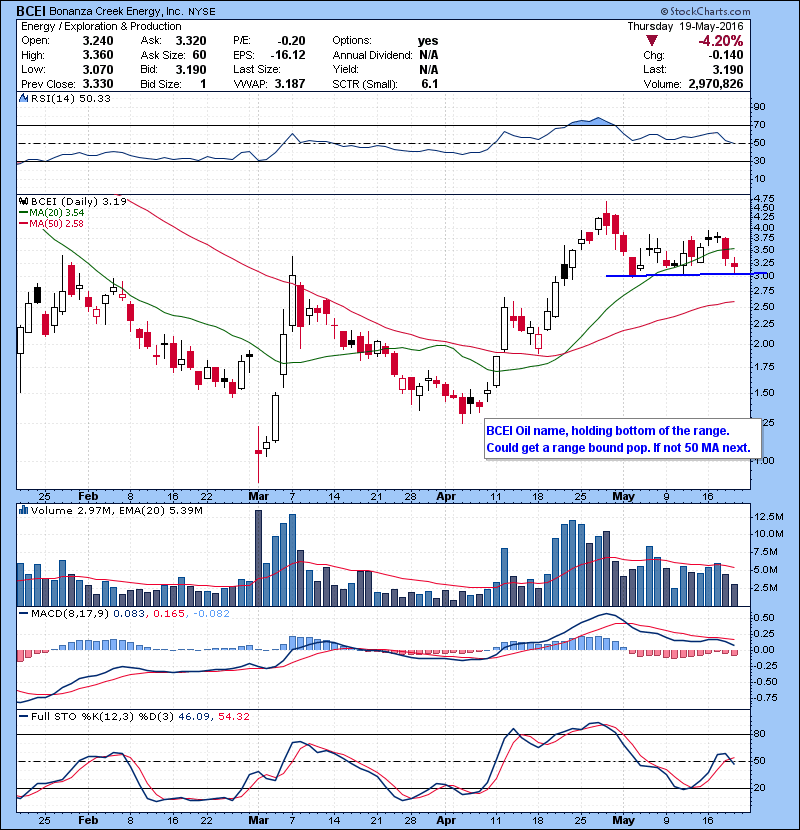Click the tallest volume bar at start of March
Image resolution: width=800 pixels, height=830 pixels.
tap(258, 558)
